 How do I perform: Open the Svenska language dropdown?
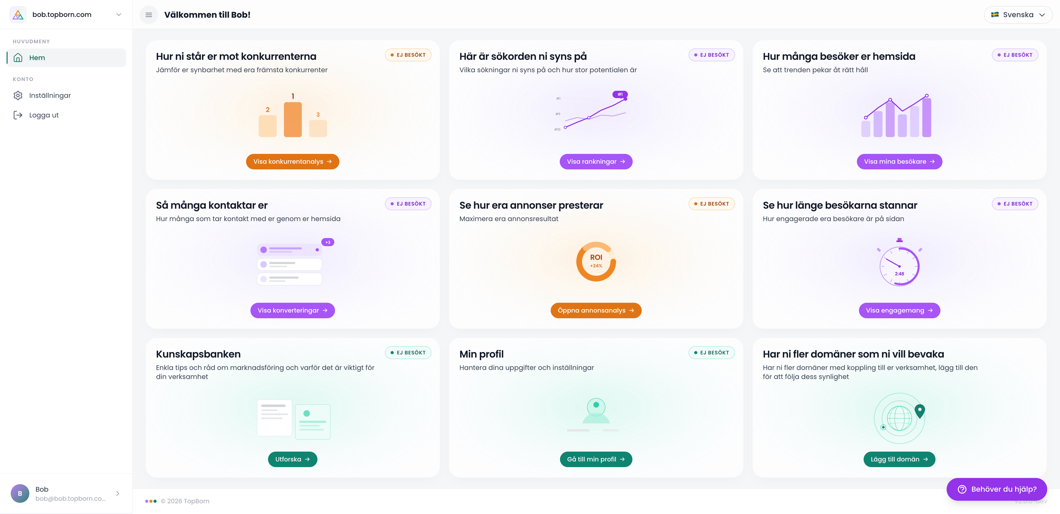(x=1019, y=14)
